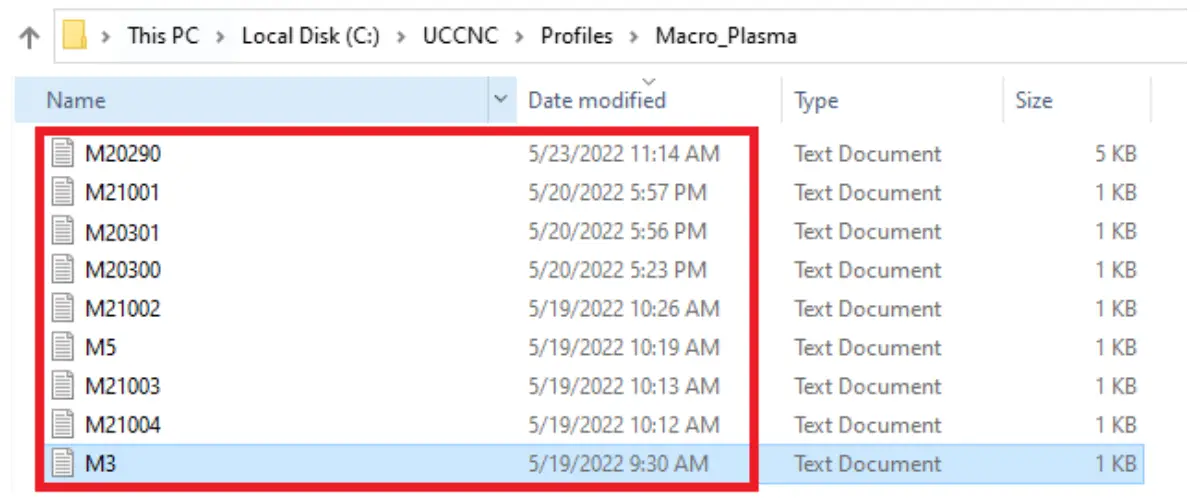Click the M21003 text file icon
Image resolution: width=1204 pixels, height=498 pixels.
coord(64,386)
